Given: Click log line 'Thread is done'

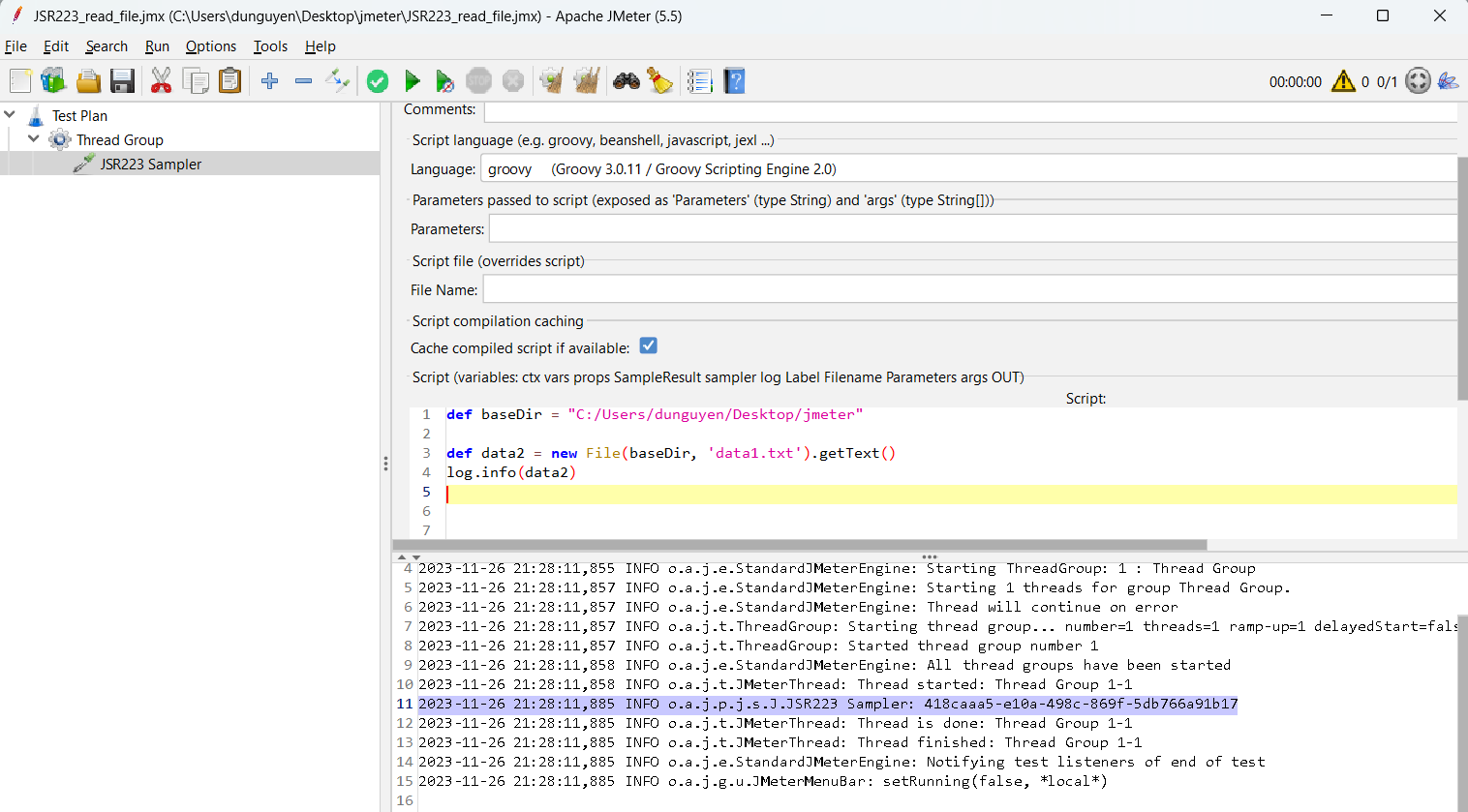Looking at the screenshot, I should [775, 723].
